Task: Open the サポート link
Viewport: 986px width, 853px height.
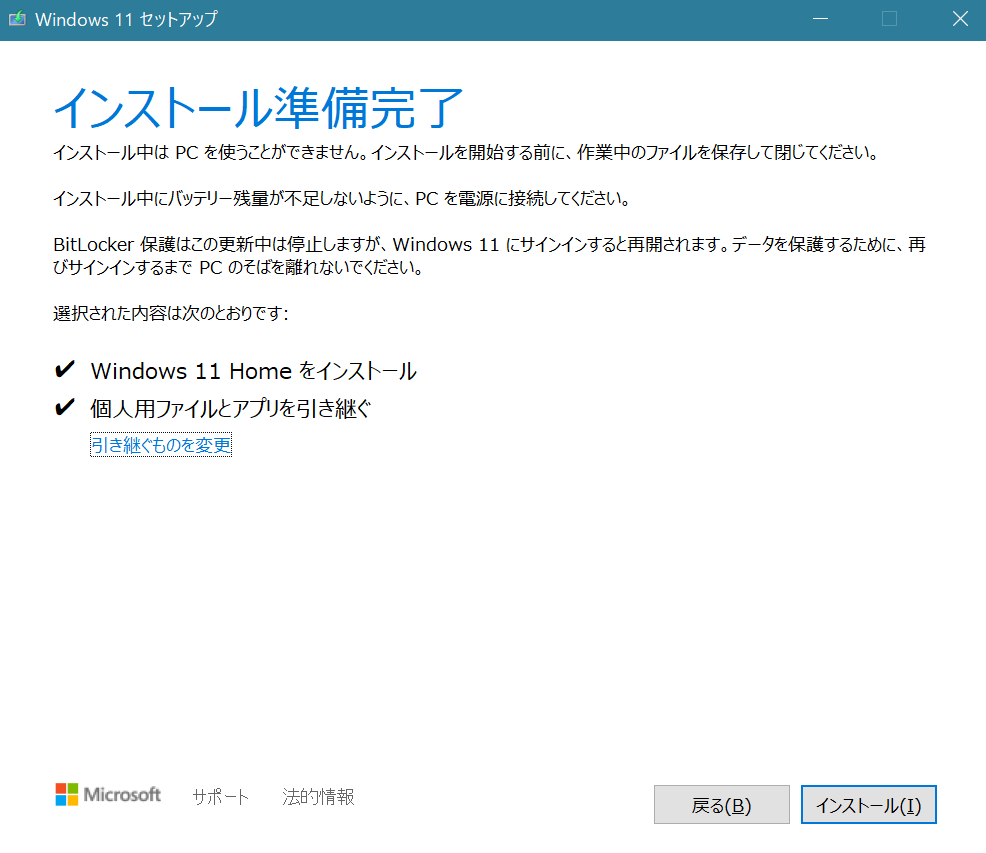Action: click(x=221, y=796)
